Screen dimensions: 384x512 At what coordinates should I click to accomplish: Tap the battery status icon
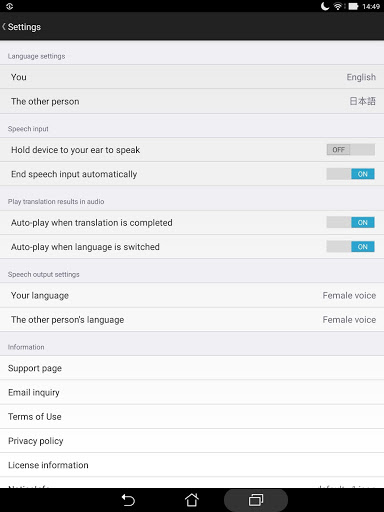[353, 6]
